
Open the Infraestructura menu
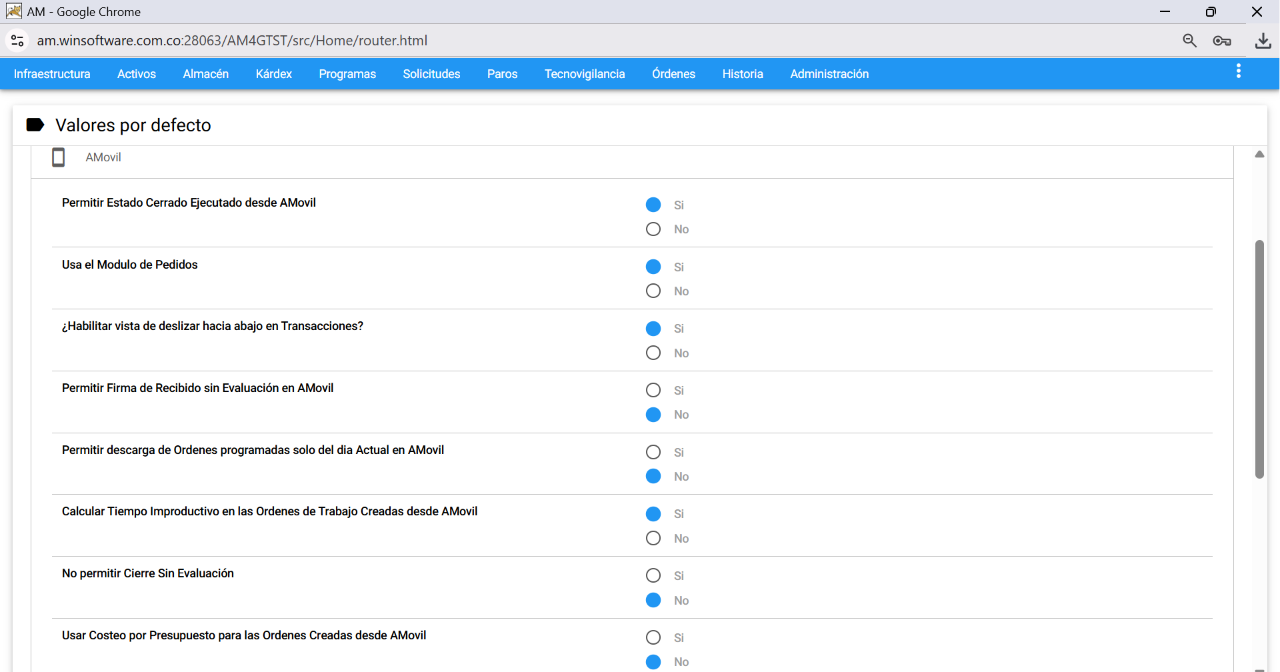[52, 74]
